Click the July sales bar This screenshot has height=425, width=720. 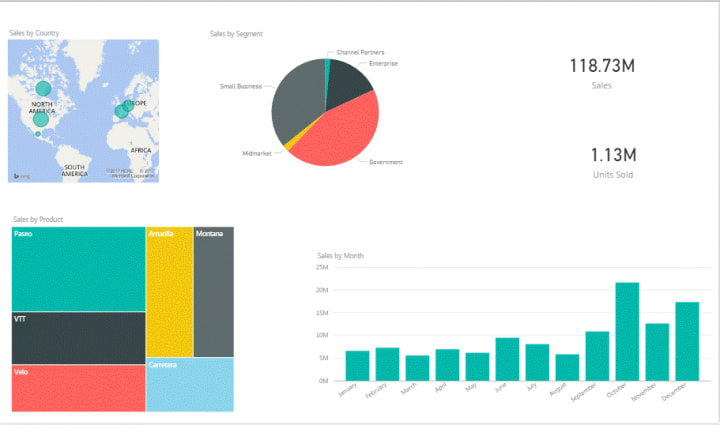(537, 362)
